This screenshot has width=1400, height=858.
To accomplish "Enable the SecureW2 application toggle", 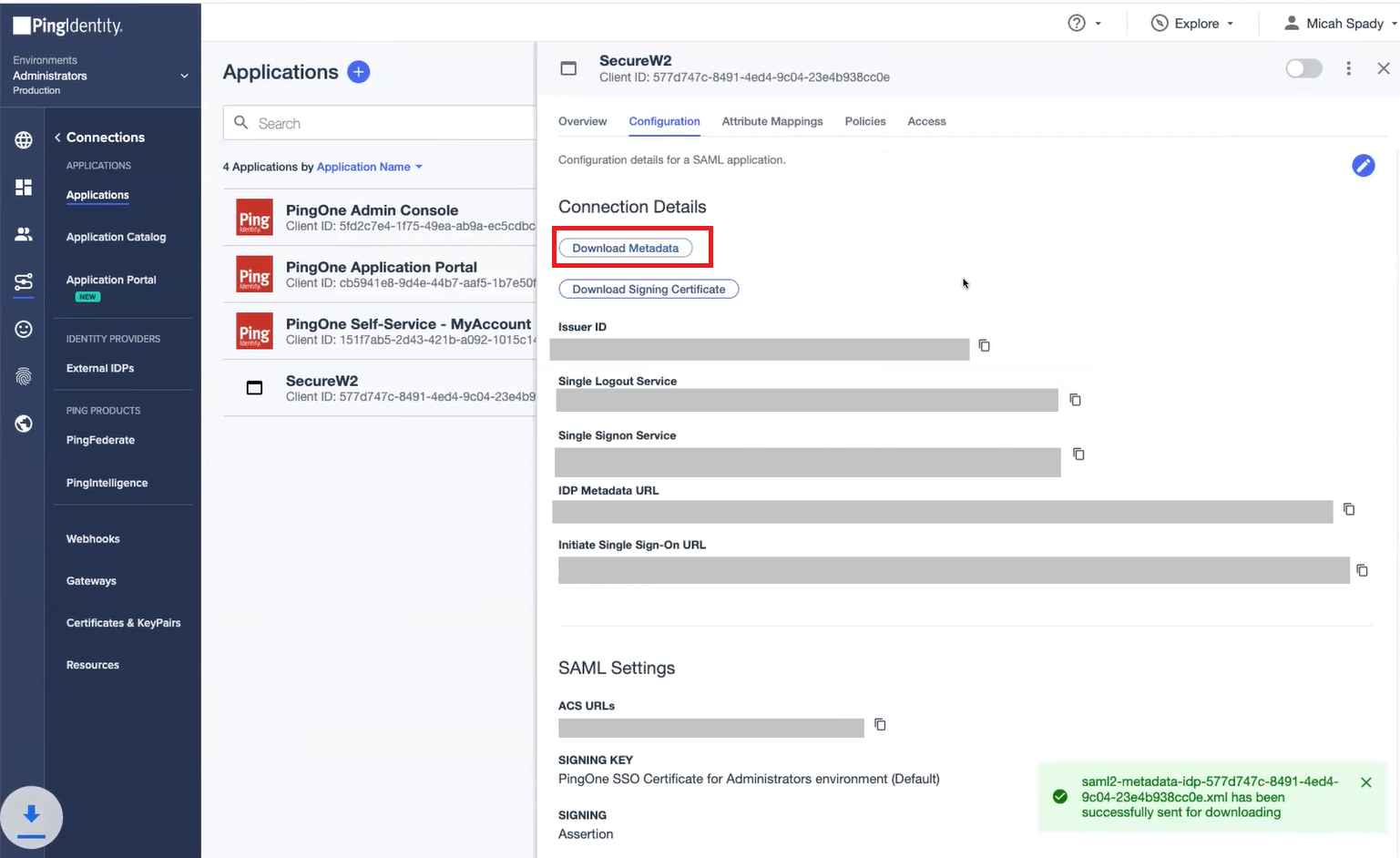I will 1303,68.
